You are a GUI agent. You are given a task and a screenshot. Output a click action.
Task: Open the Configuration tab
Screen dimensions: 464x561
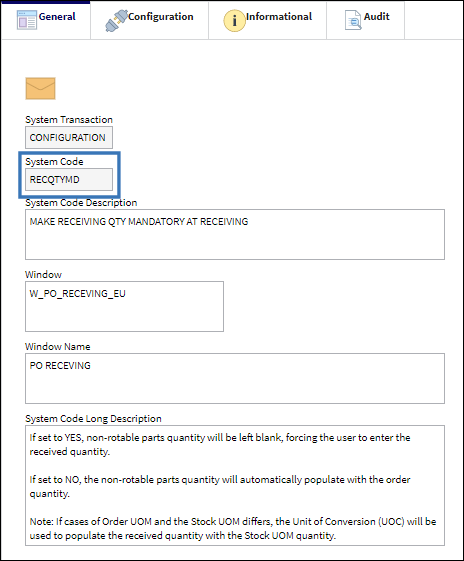tap(150, 20)
